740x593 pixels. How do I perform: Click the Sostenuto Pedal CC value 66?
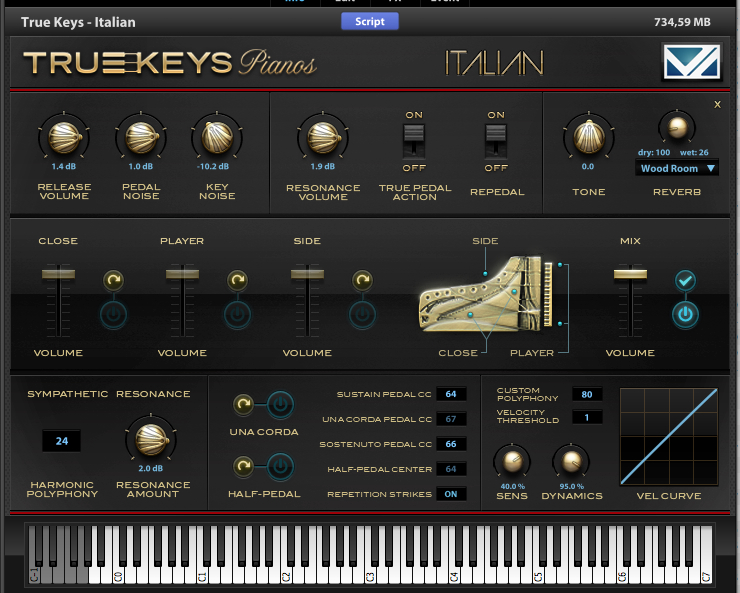click(x=451, y=444)
